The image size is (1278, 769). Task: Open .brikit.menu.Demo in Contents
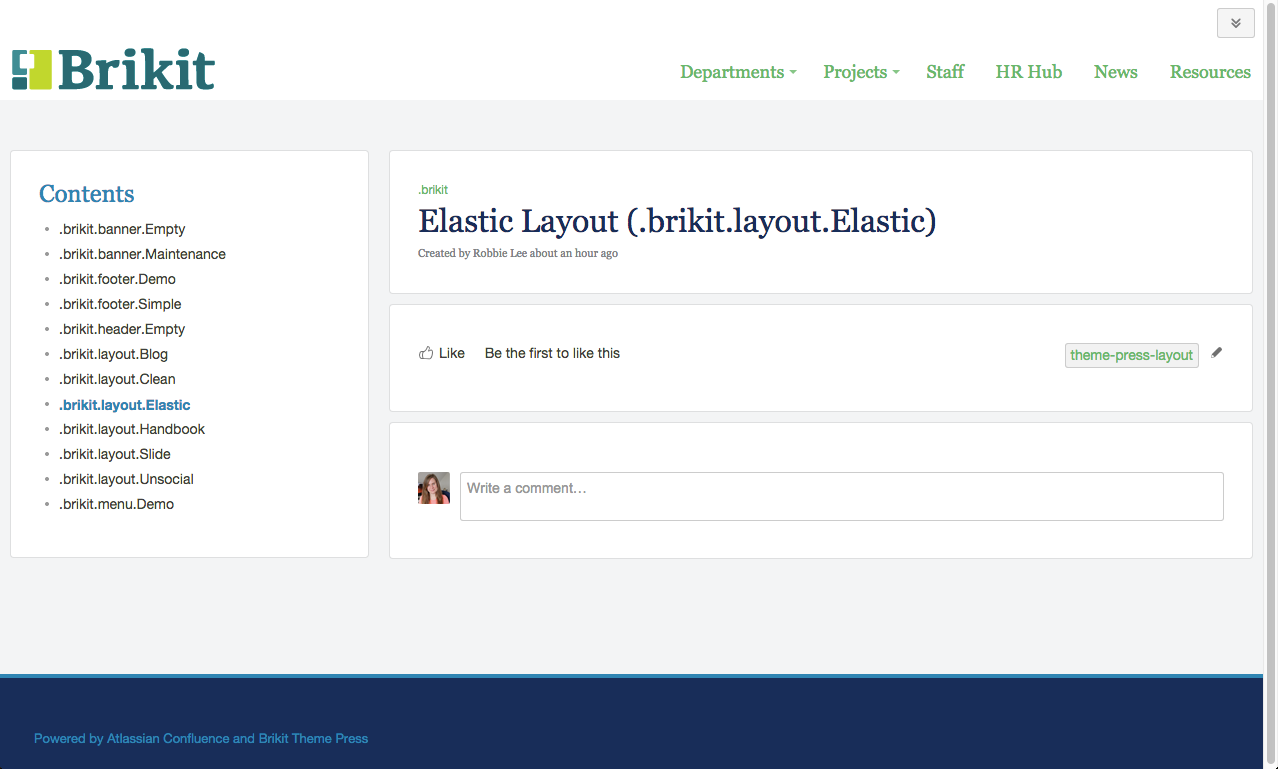116,504
